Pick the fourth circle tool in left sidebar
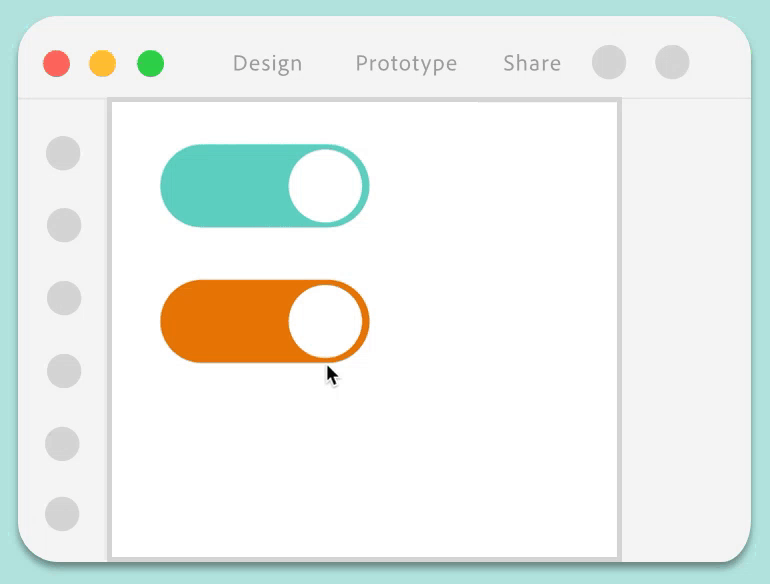The height and width of the screenshot is (584, 770). [64, 370]
